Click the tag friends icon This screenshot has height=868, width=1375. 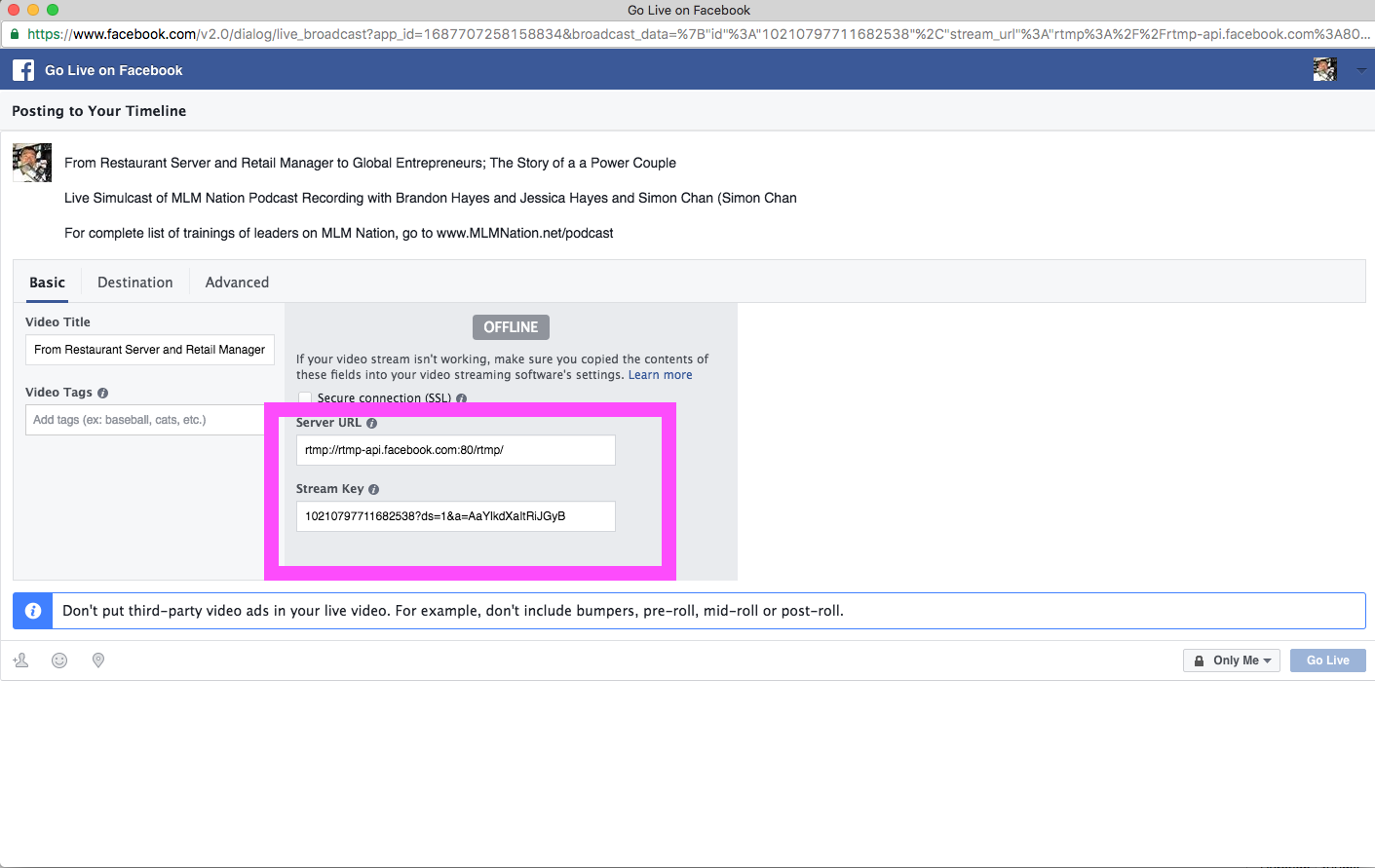coord(20,660)
